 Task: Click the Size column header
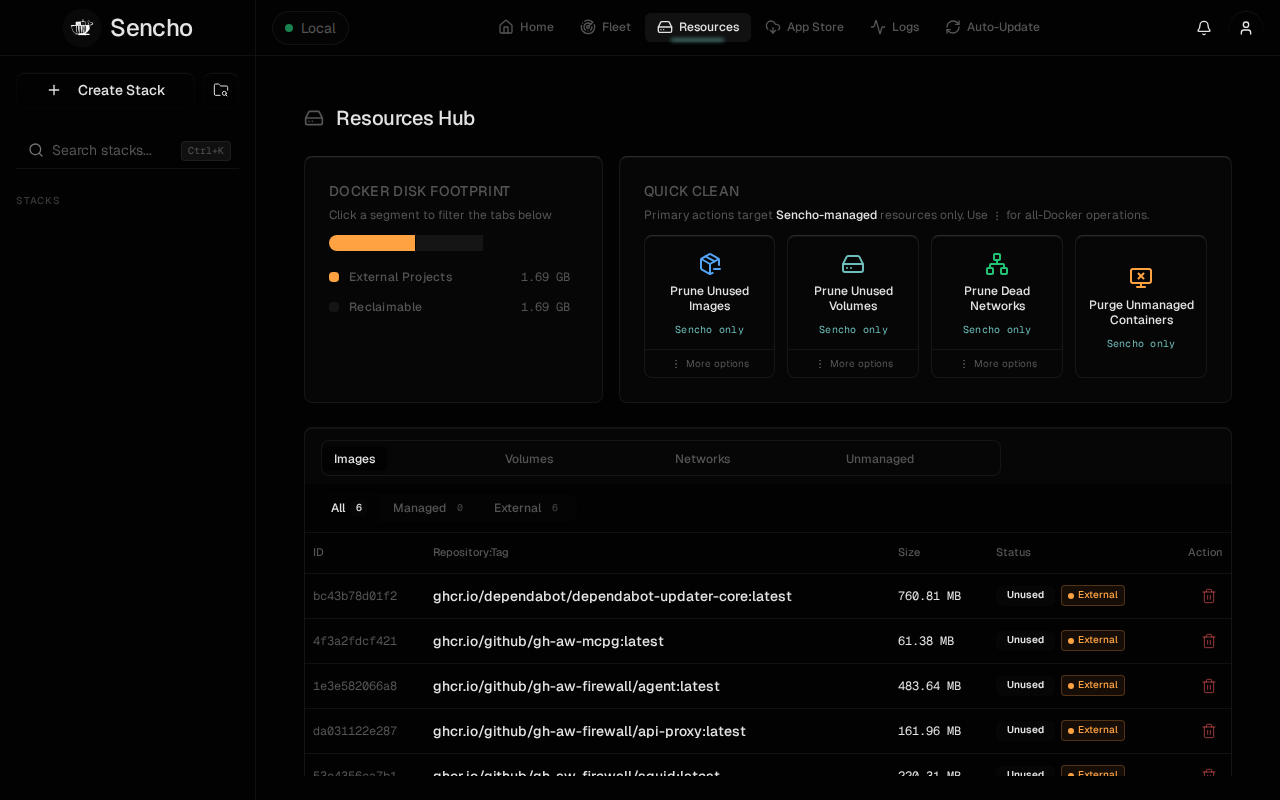tap(909, 552)
